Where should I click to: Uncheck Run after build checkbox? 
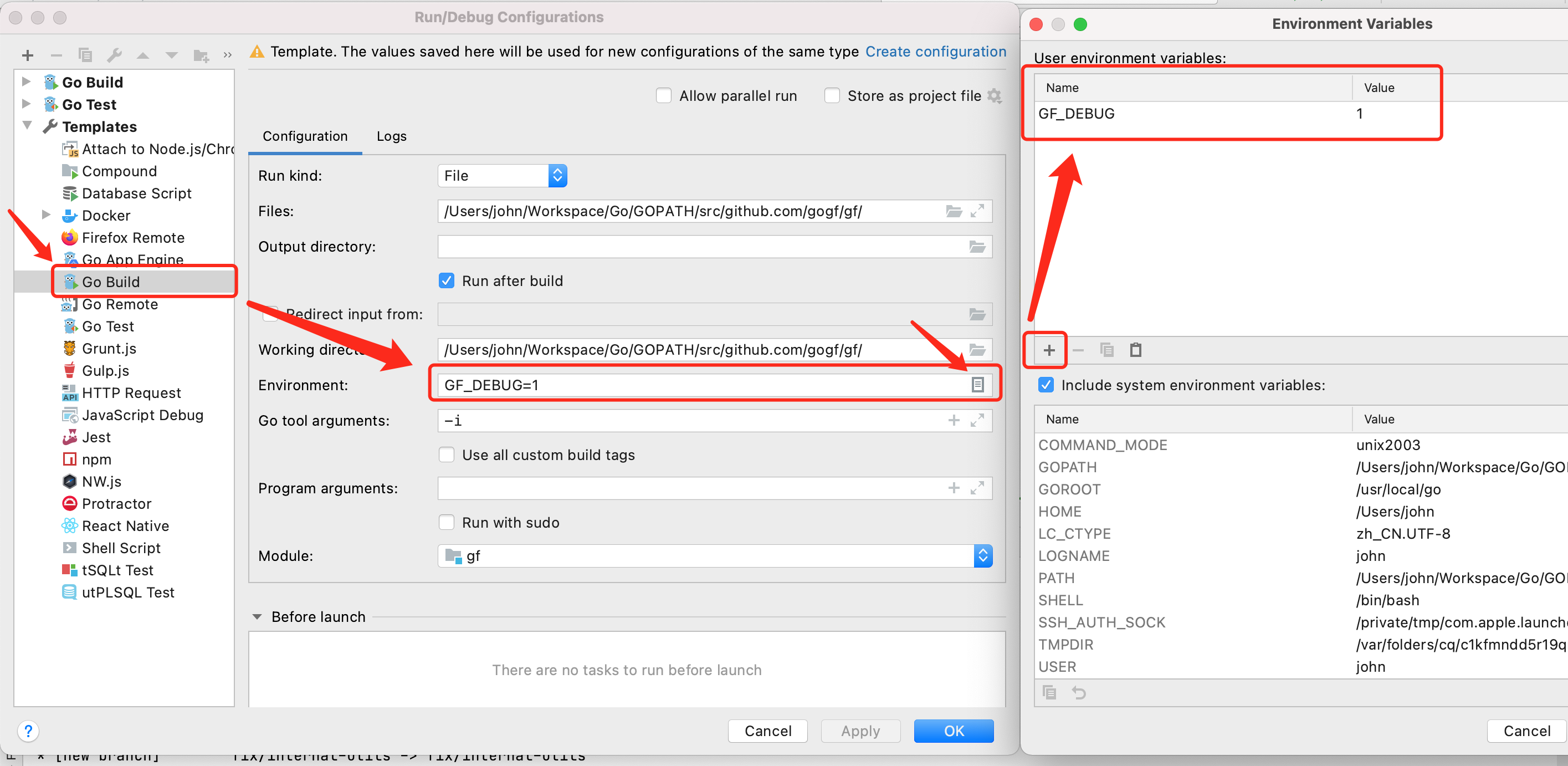point(447,280)
